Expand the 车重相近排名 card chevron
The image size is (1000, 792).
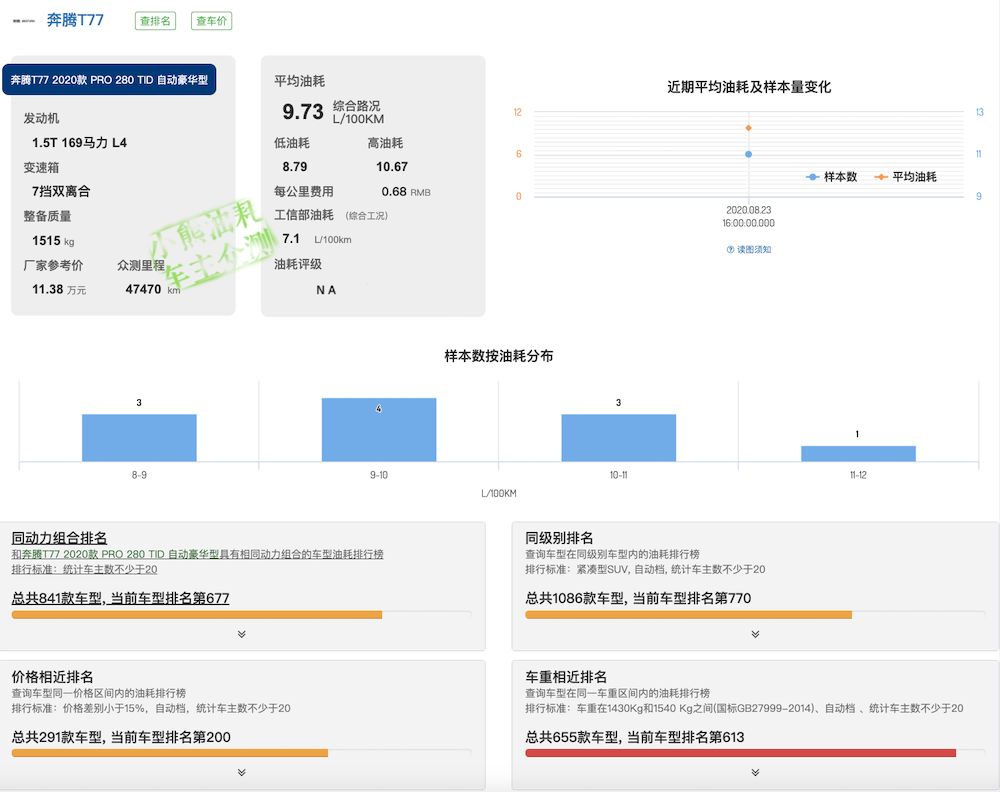[755, 772]
